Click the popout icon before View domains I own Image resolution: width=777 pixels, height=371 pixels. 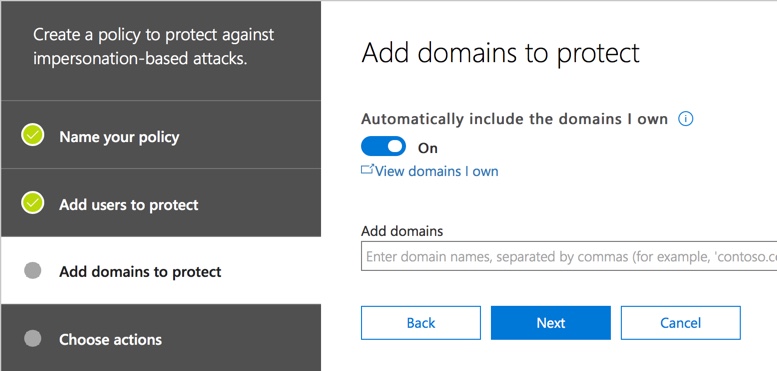[367, 170]
